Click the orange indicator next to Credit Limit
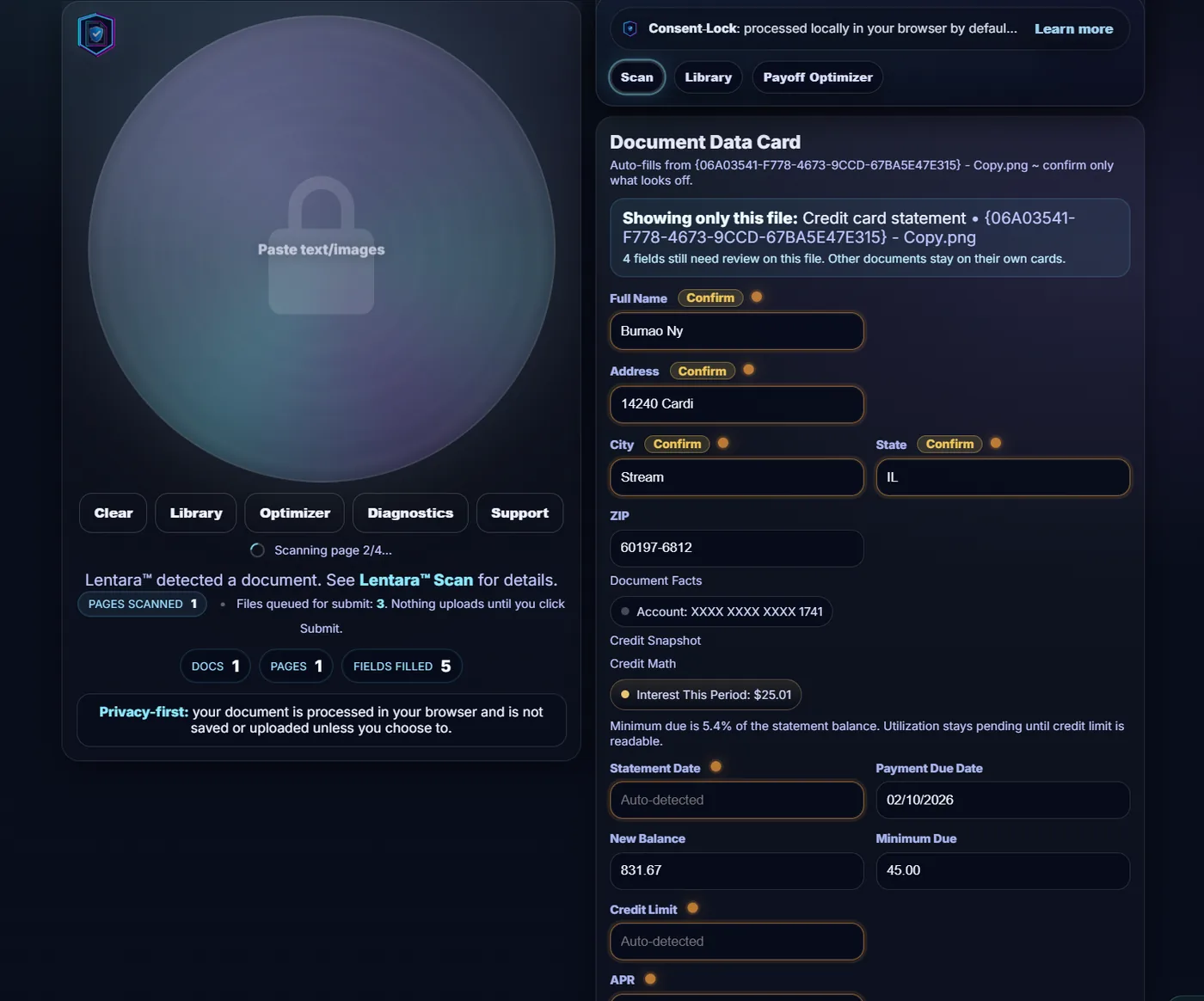 click(x=692, y=908)
